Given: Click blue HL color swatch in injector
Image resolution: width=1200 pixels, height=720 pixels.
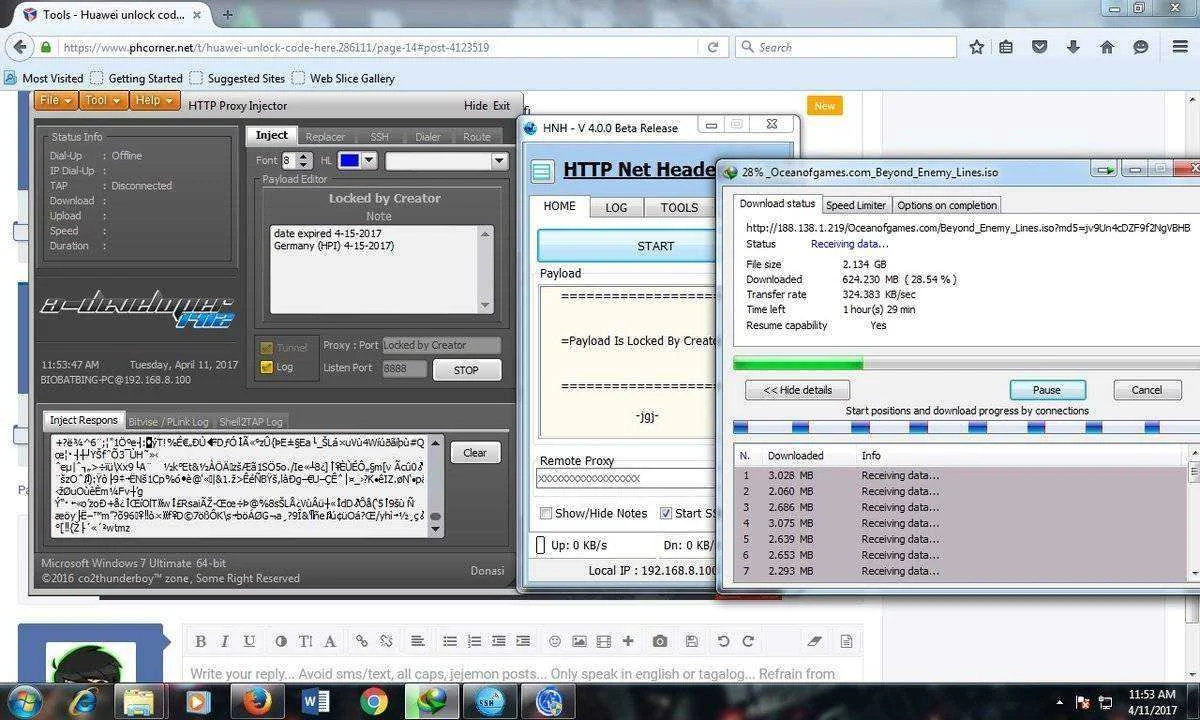Looking at the screenshot, I should click(x=349, y=160).
